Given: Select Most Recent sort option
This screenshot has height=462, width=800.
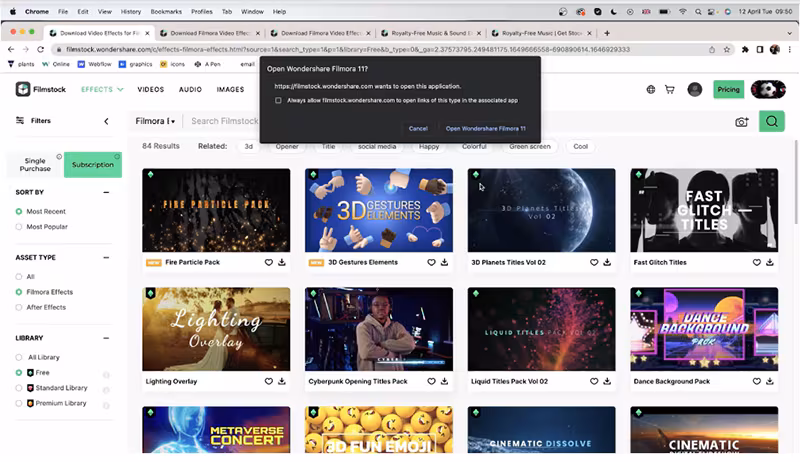Looking at the screenshot, I should click(19, 211).
